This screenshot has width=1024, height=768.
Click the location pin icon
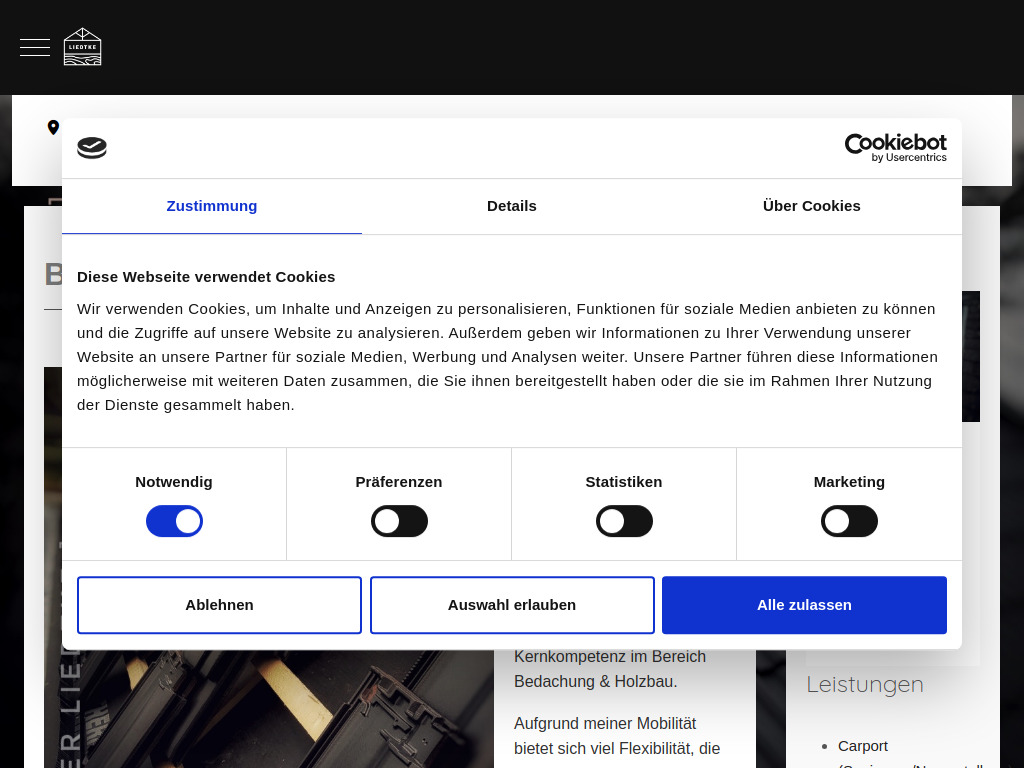point(52,127)
